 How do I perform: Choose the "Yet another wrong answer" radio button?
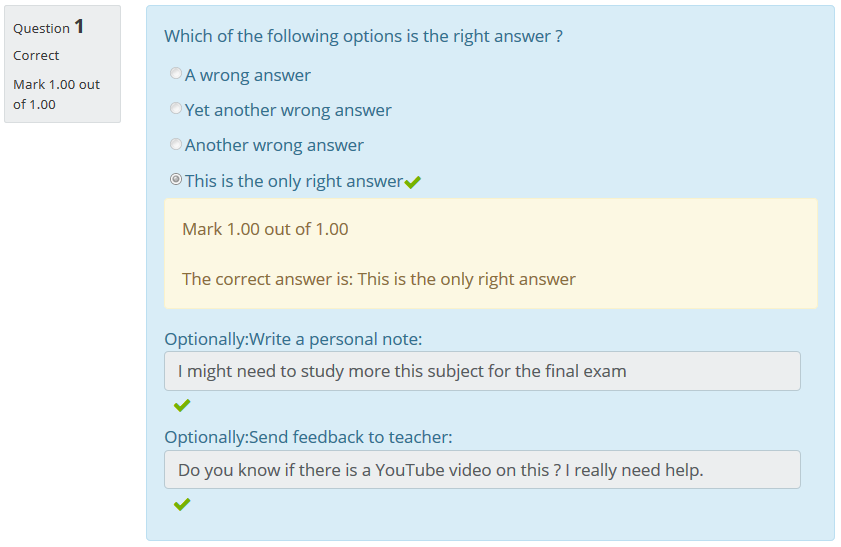[x=176, y=109]
